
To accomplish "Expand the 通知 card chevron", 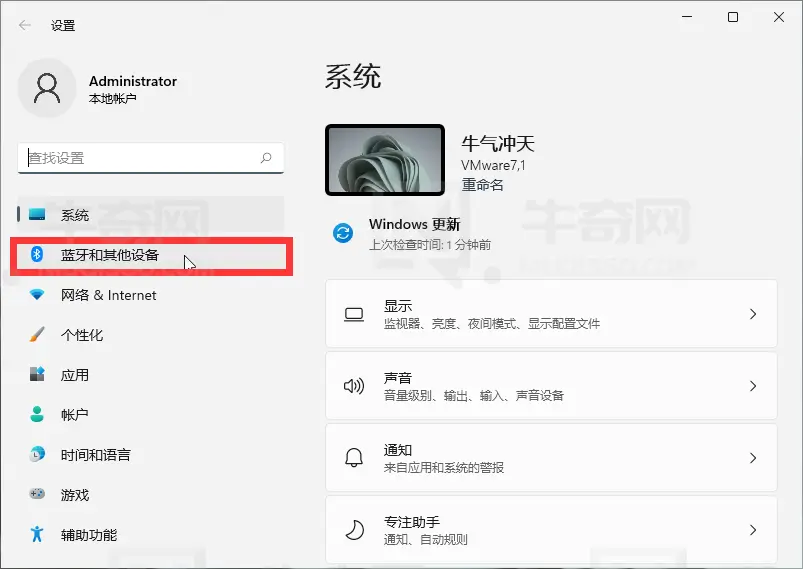I will (x=753, y=457).
